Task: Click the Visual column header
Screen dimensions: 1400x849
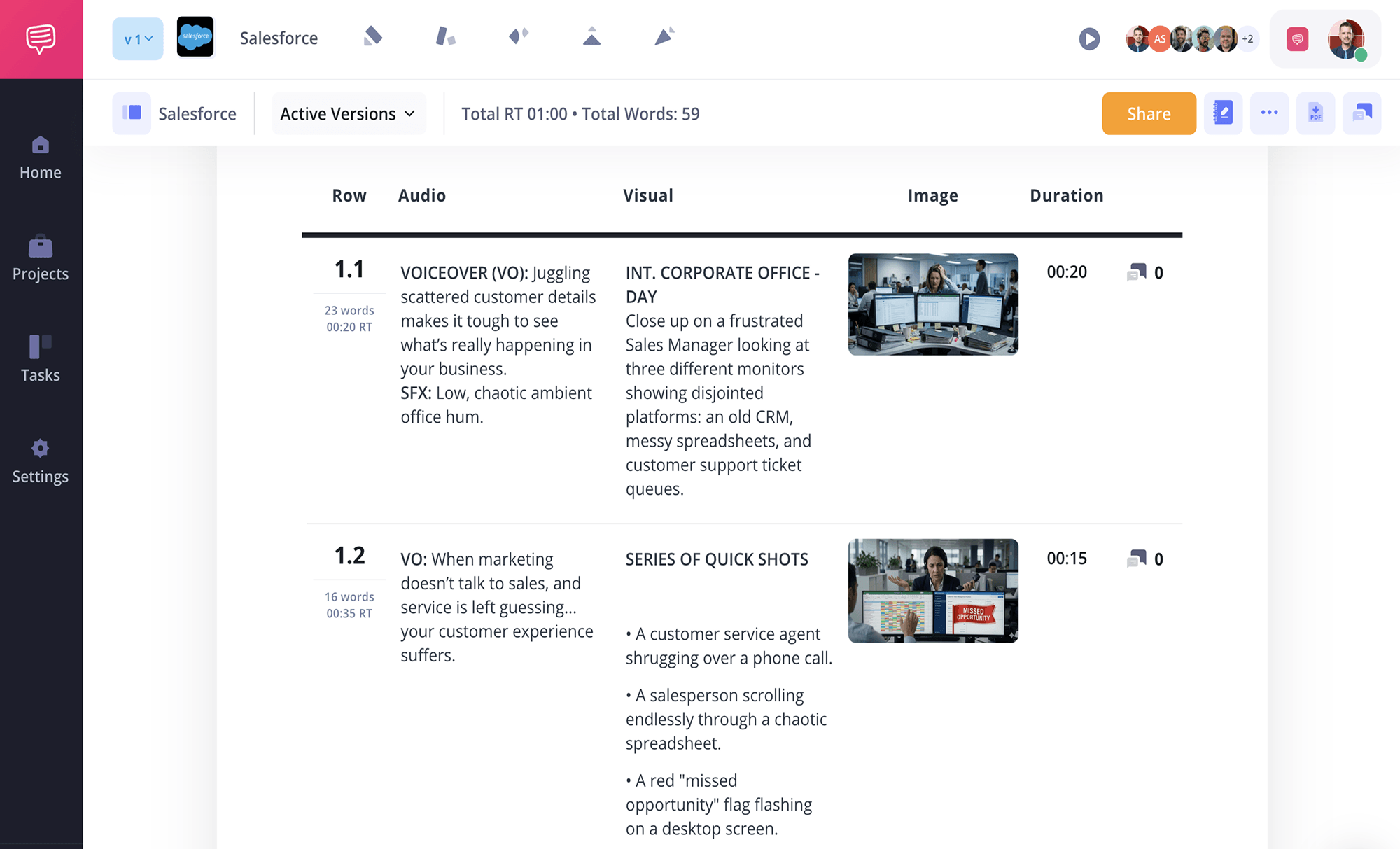Action: 648,196
